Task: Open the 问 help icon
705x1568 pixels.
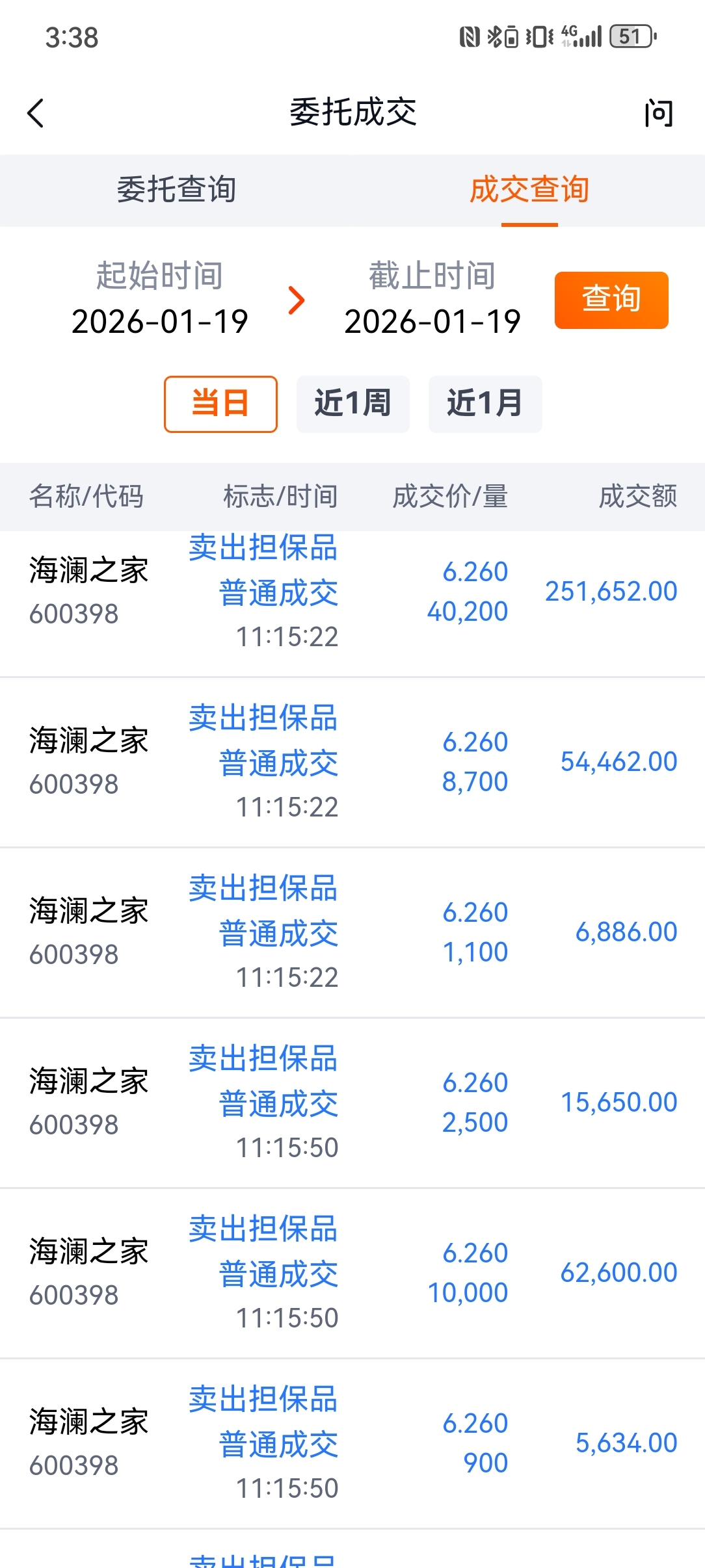Action: click(x=658, y=113)
